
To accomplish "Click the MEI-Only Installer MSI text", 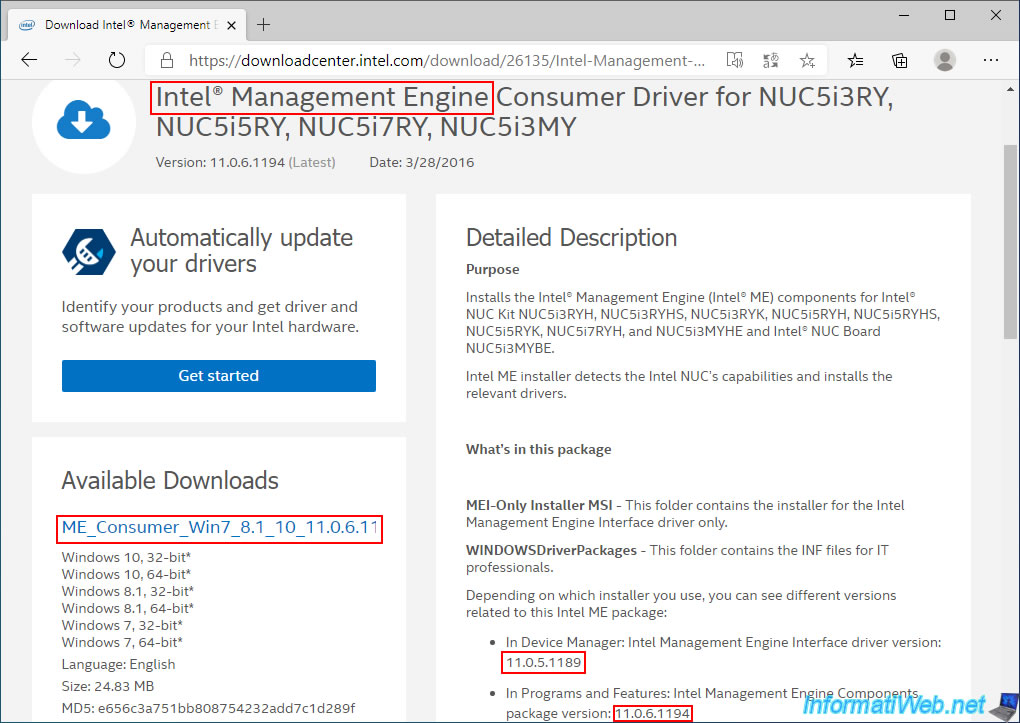I will click(539, 505).
